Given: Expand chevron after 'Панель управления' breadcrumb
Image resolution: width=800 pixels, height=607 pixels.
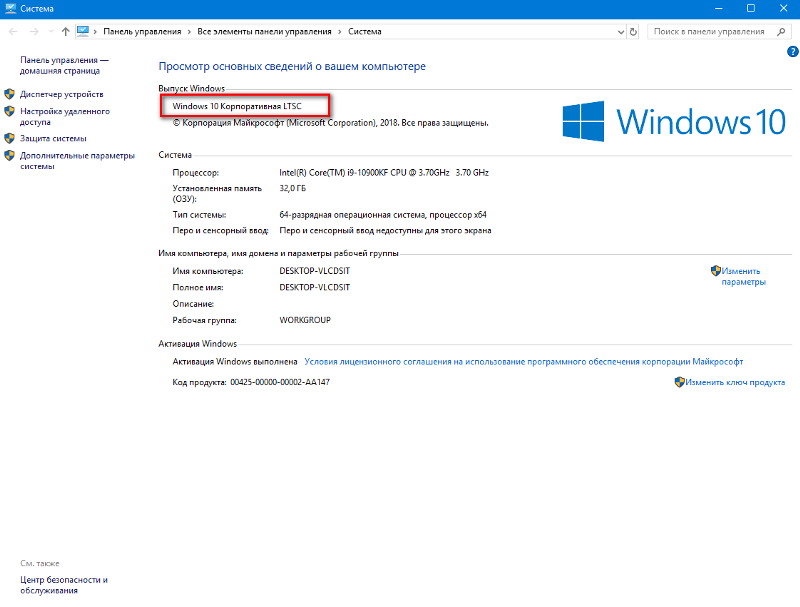Looking at the screenshot, I should [189, 32].
